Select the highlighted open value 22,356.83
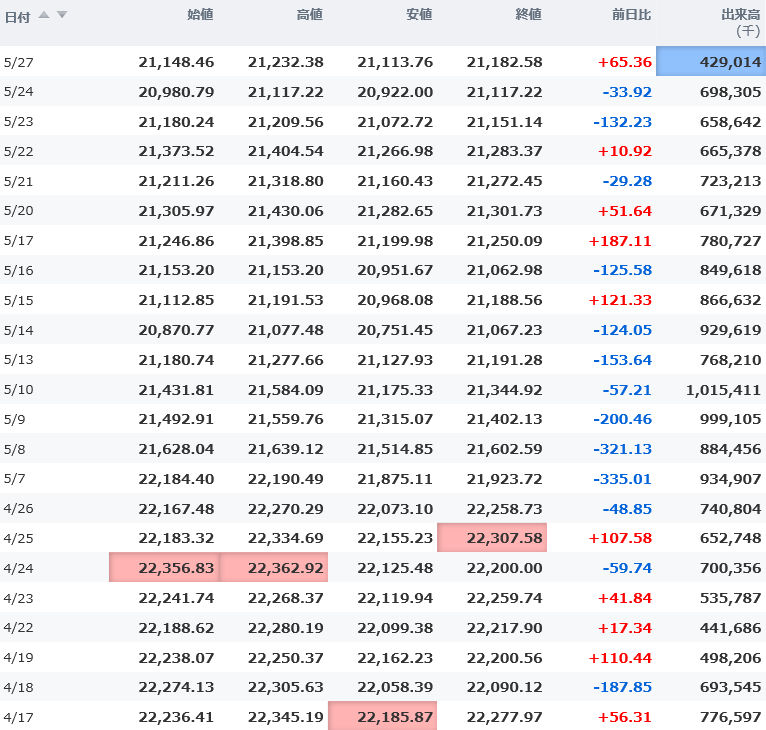This screenshot has width=766, height=730. tap(164, 567)
